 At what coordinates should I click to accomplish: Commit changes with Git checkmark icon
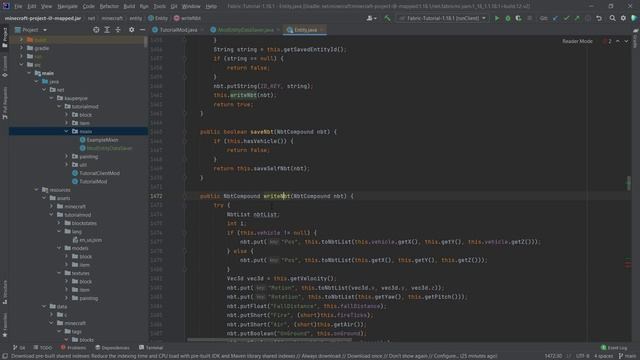[x=566, y=18]
